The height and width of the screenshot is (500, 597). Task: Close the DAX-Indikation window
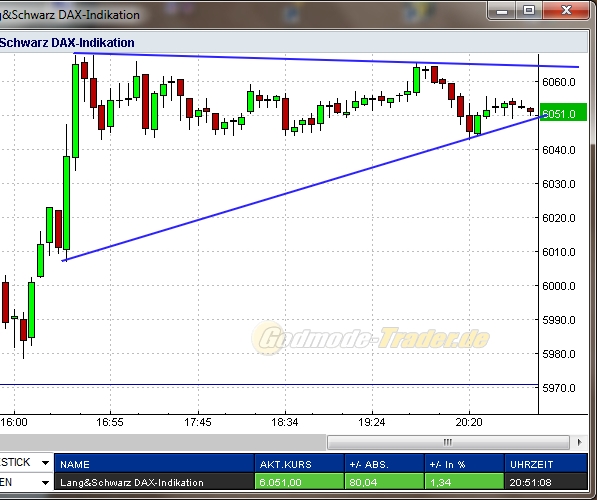[565, 11]
